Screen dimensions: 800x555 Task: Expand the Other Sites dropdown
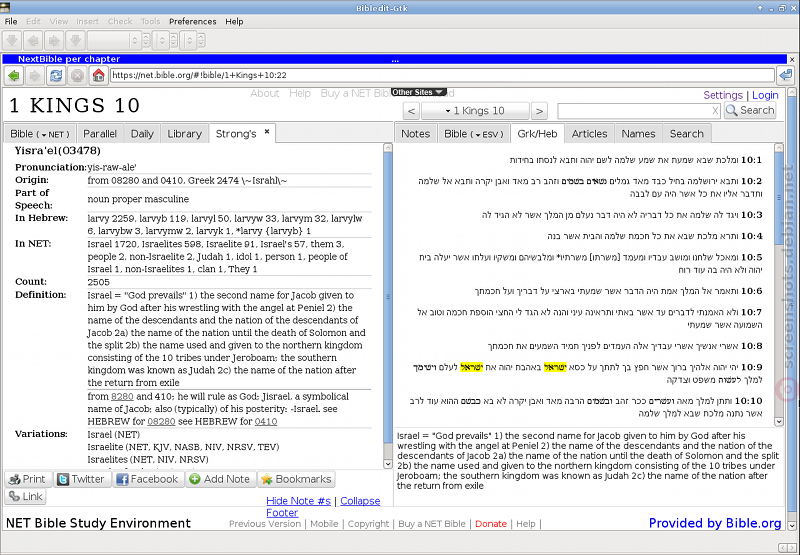pos(419,92)
